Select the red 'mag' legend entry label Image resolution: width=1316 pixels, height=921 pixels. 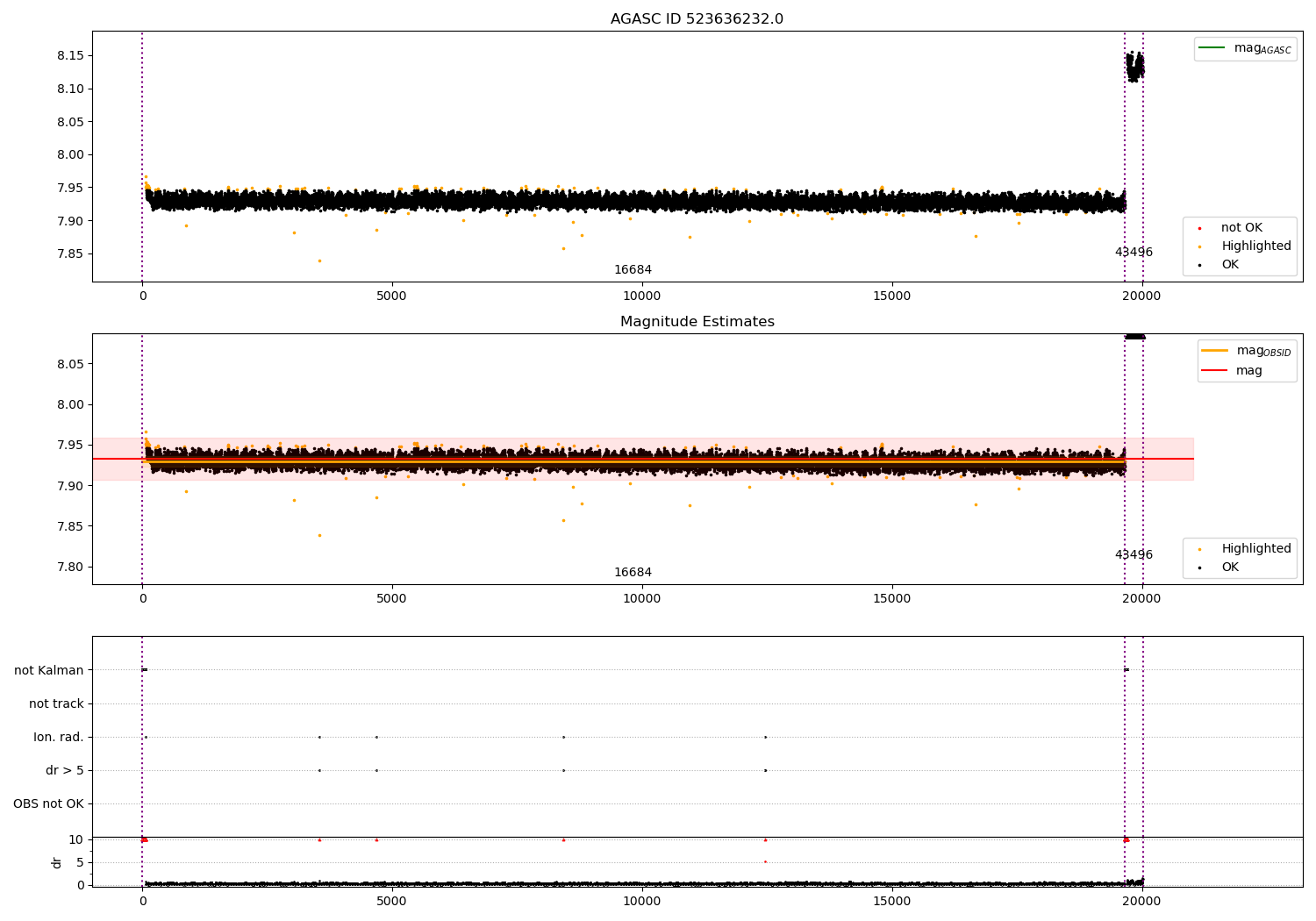[x=1249, y=371]
